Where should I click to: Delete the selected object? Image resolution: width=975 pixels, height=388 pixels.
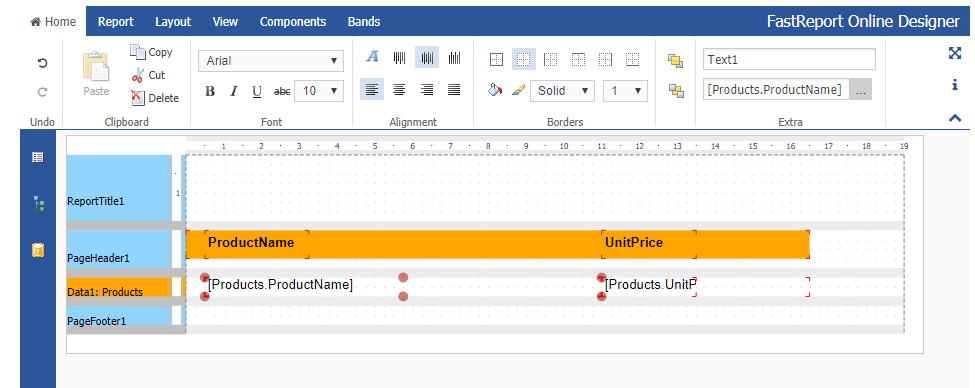(x=155, y=98)
